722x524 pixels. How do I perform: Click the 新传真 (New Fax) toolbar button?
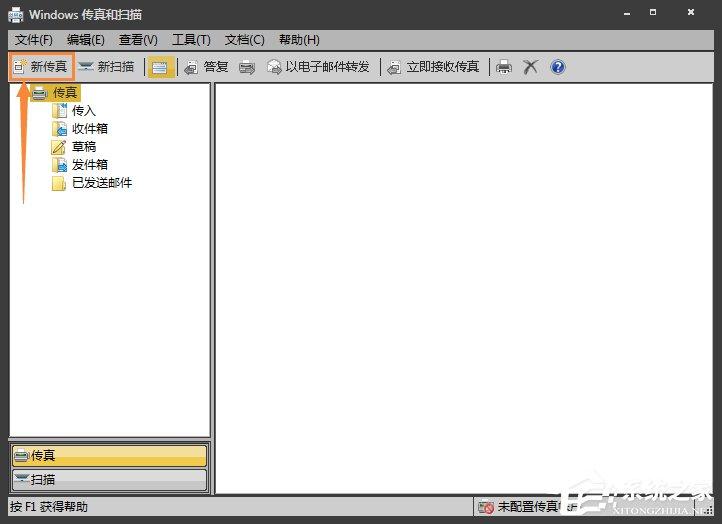tap(41, 67)
